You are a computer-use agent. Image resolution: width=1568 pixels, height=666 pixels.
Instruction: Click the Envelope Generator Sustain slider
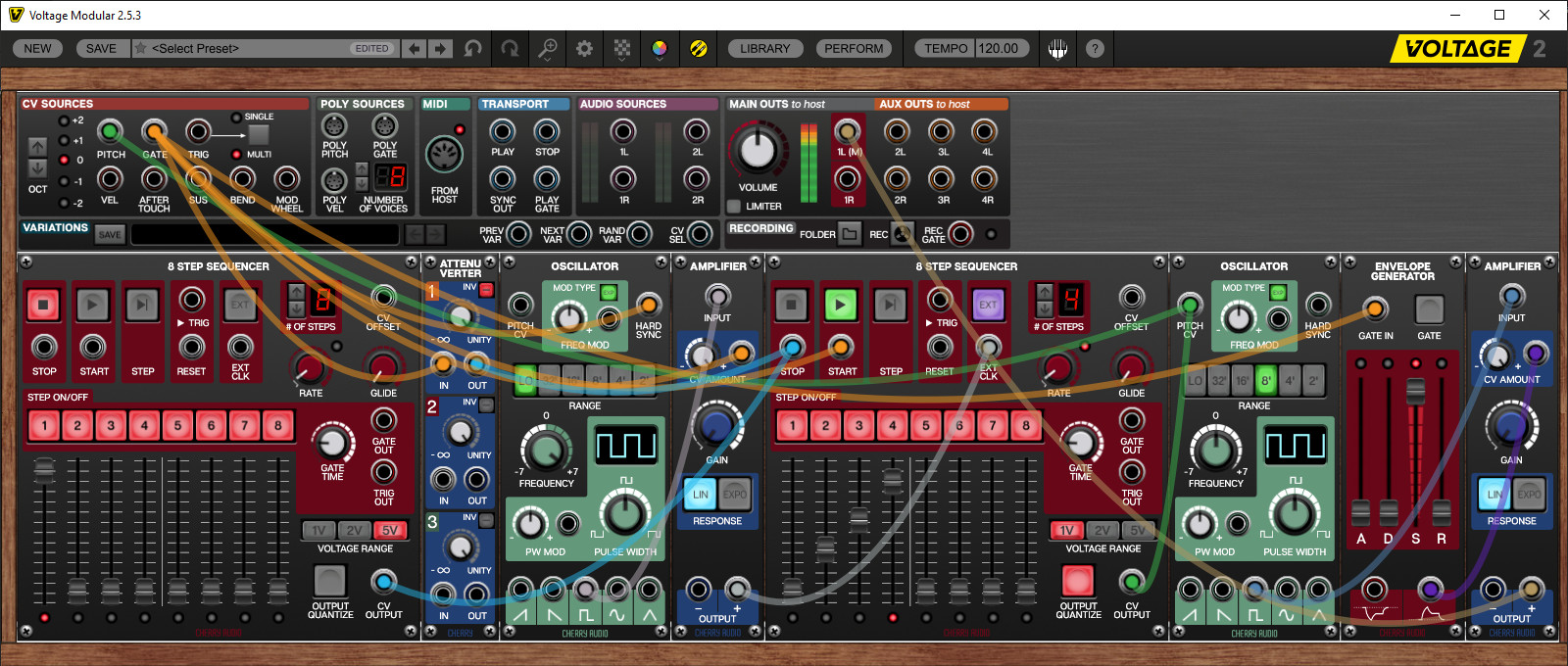(1415, 392)
